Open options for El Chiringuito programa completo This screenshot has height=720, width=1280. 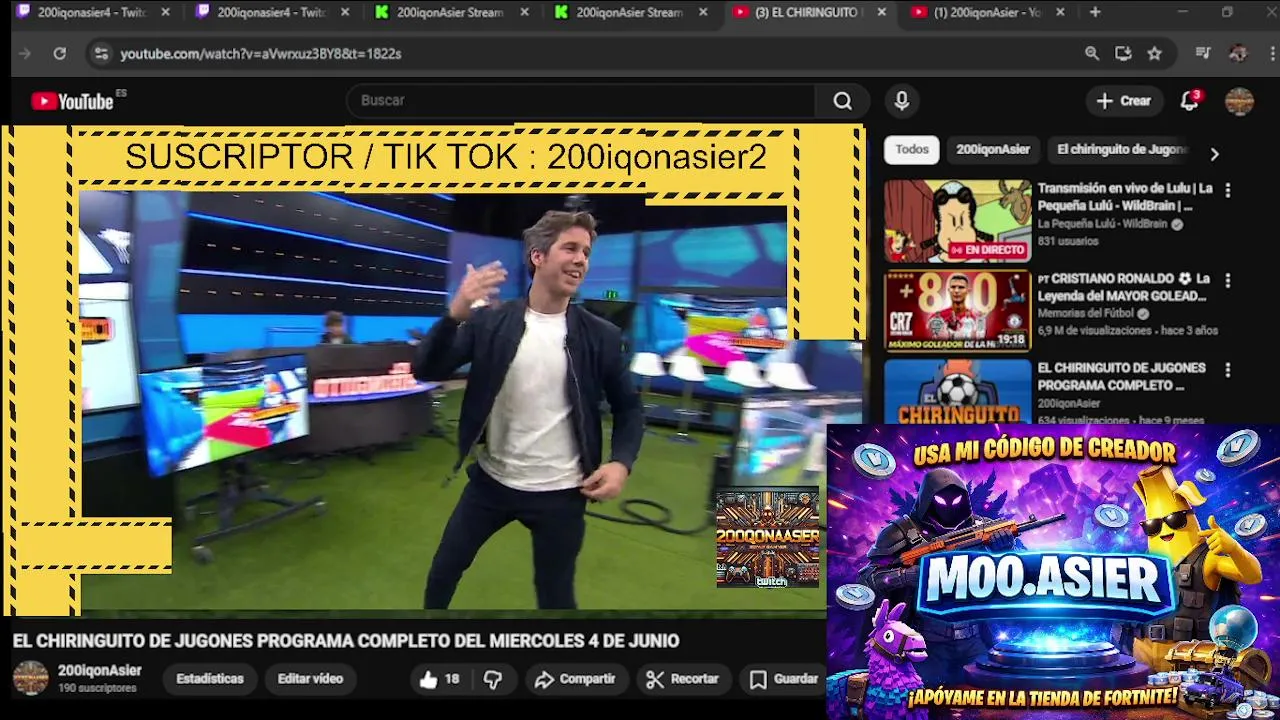pos(1228,370)
